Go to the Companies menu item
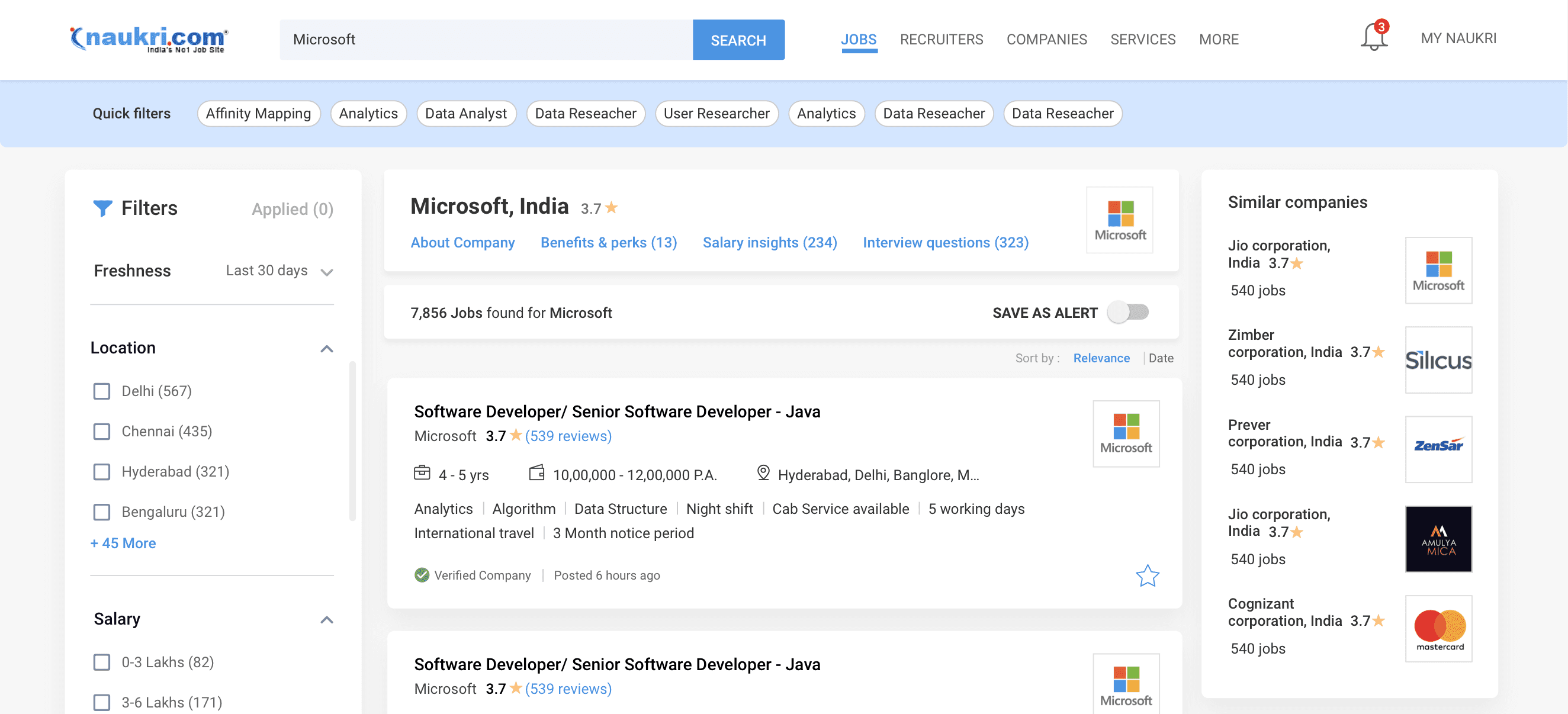Screen dimensions: 1568x714 tap(1046, 40)
